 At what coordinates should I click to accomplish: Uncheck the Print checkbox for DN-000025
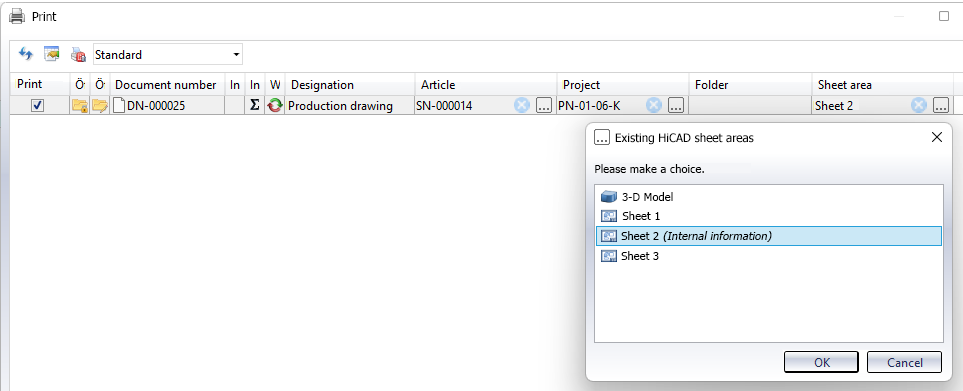tap(37, 106)
